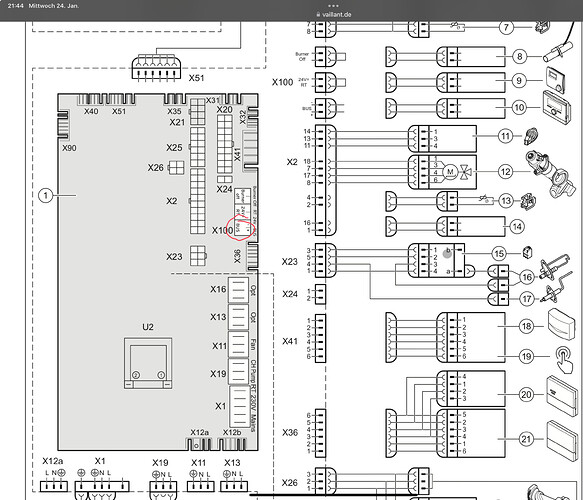The image size is (583, 500).
Task: Tap the circled 20 controller callout
Action: pos(526,394)
